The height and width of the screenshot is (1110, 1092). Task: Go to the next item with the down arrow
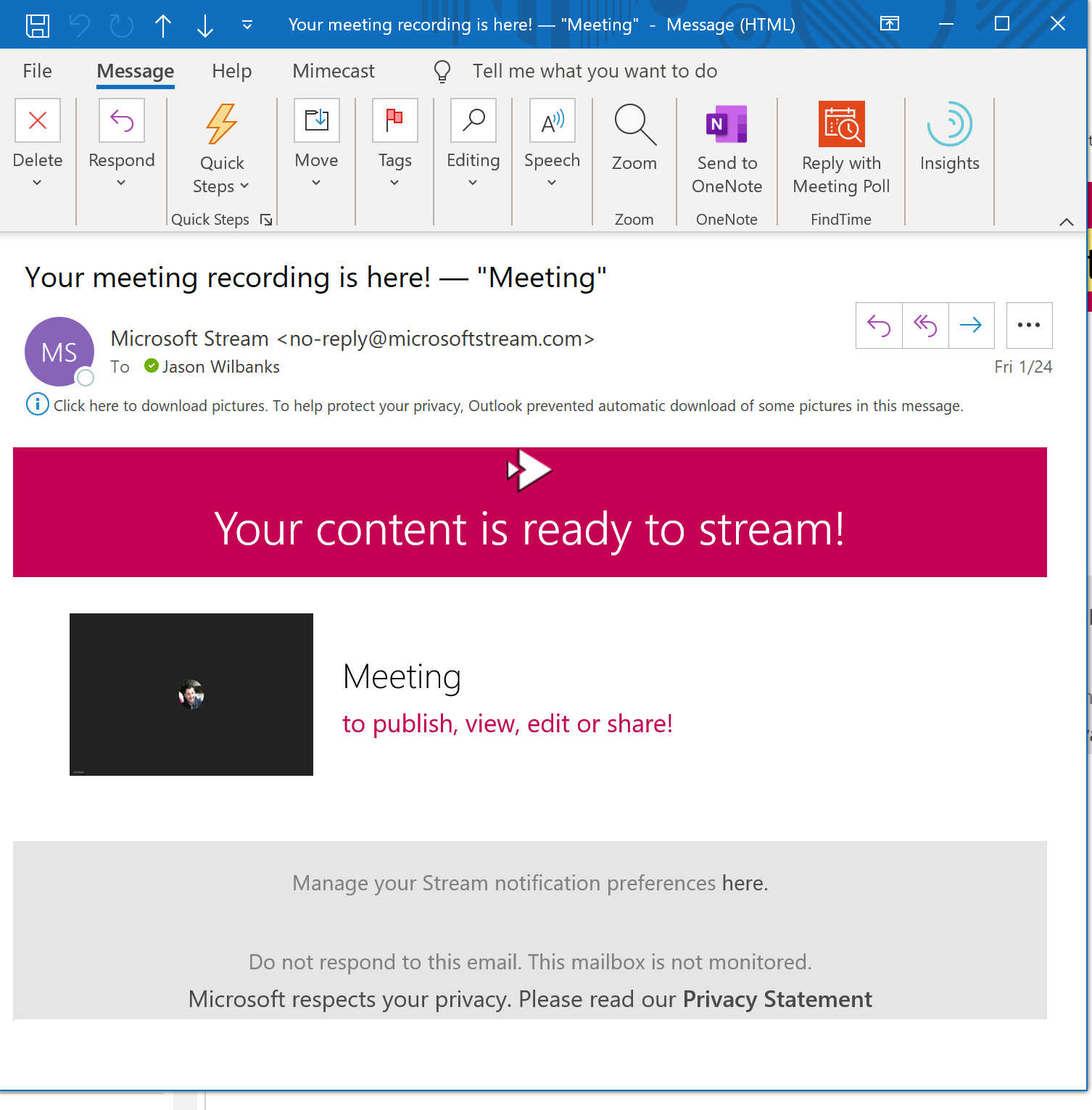(x=205, y=25)
